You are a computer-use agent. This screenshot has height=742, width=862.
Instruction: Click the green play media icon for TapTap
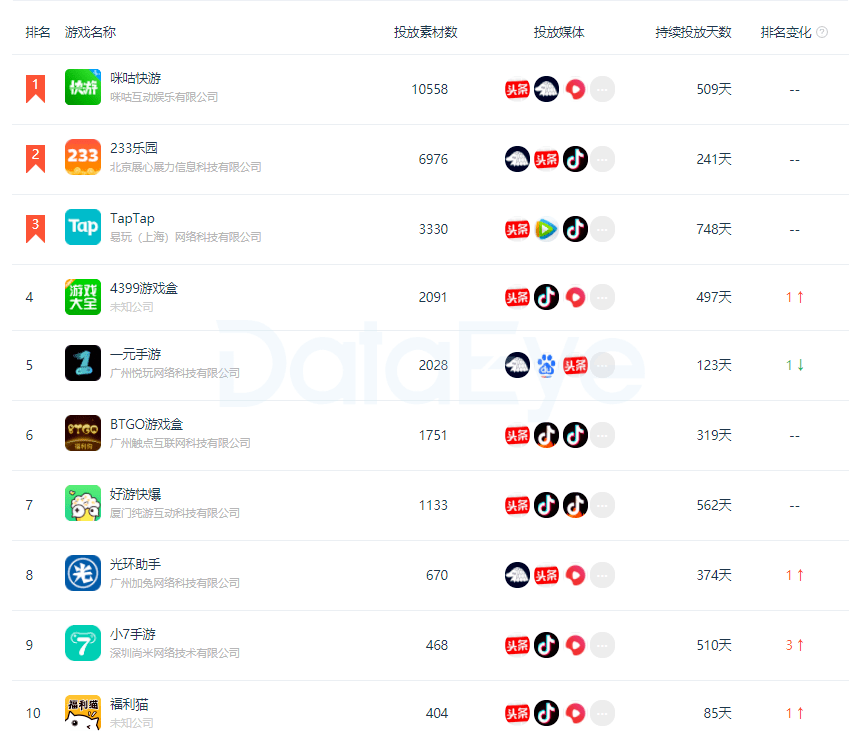(546, 229)
